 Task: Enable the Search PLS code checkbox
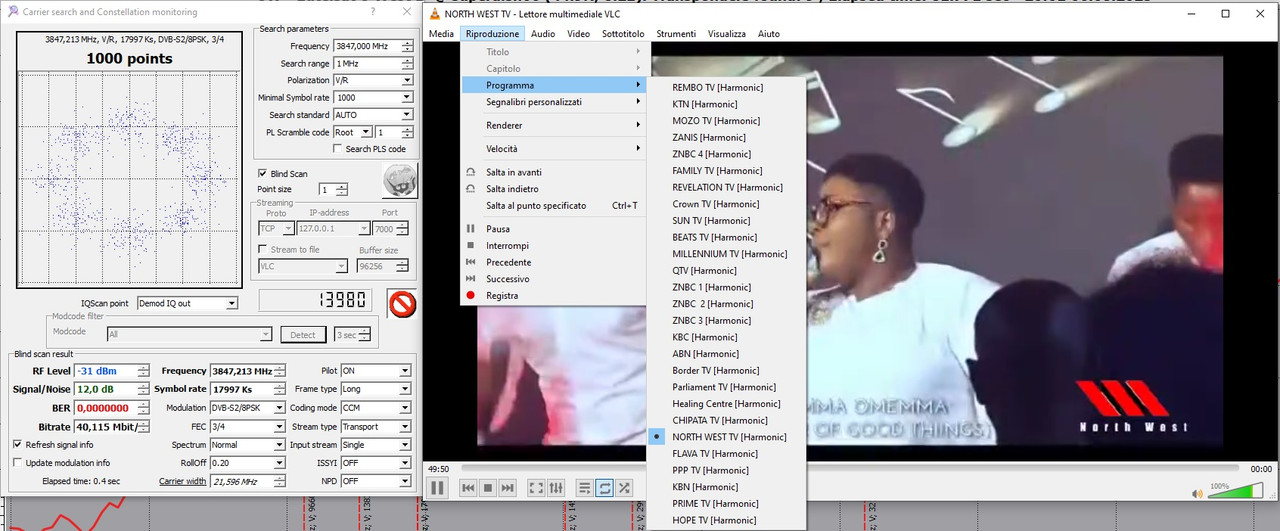coord(338,149)
